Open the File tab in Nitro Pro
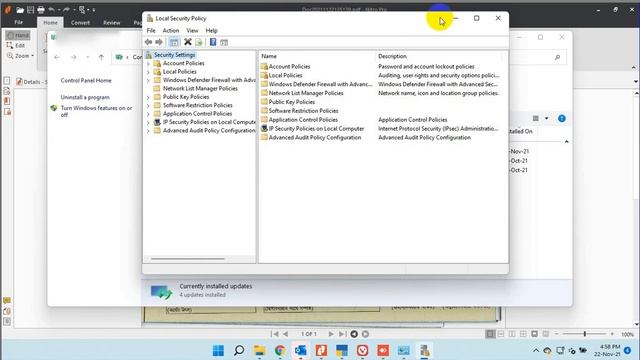 click(19, 22)
